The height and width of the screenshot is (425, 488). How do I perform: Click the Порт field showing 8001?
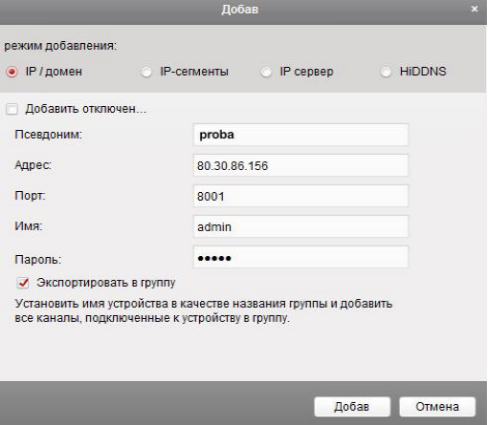pos(300,196)
